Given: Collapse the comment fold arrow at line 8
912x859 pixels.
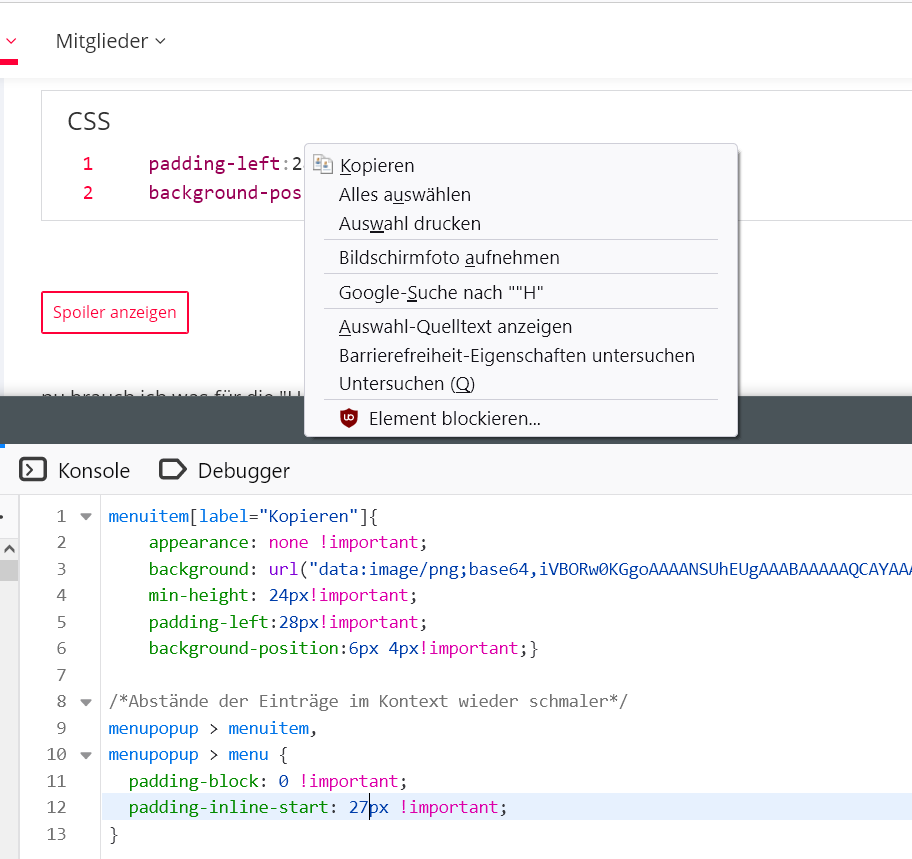Looking at the screenshot, I should click(85, 701).
